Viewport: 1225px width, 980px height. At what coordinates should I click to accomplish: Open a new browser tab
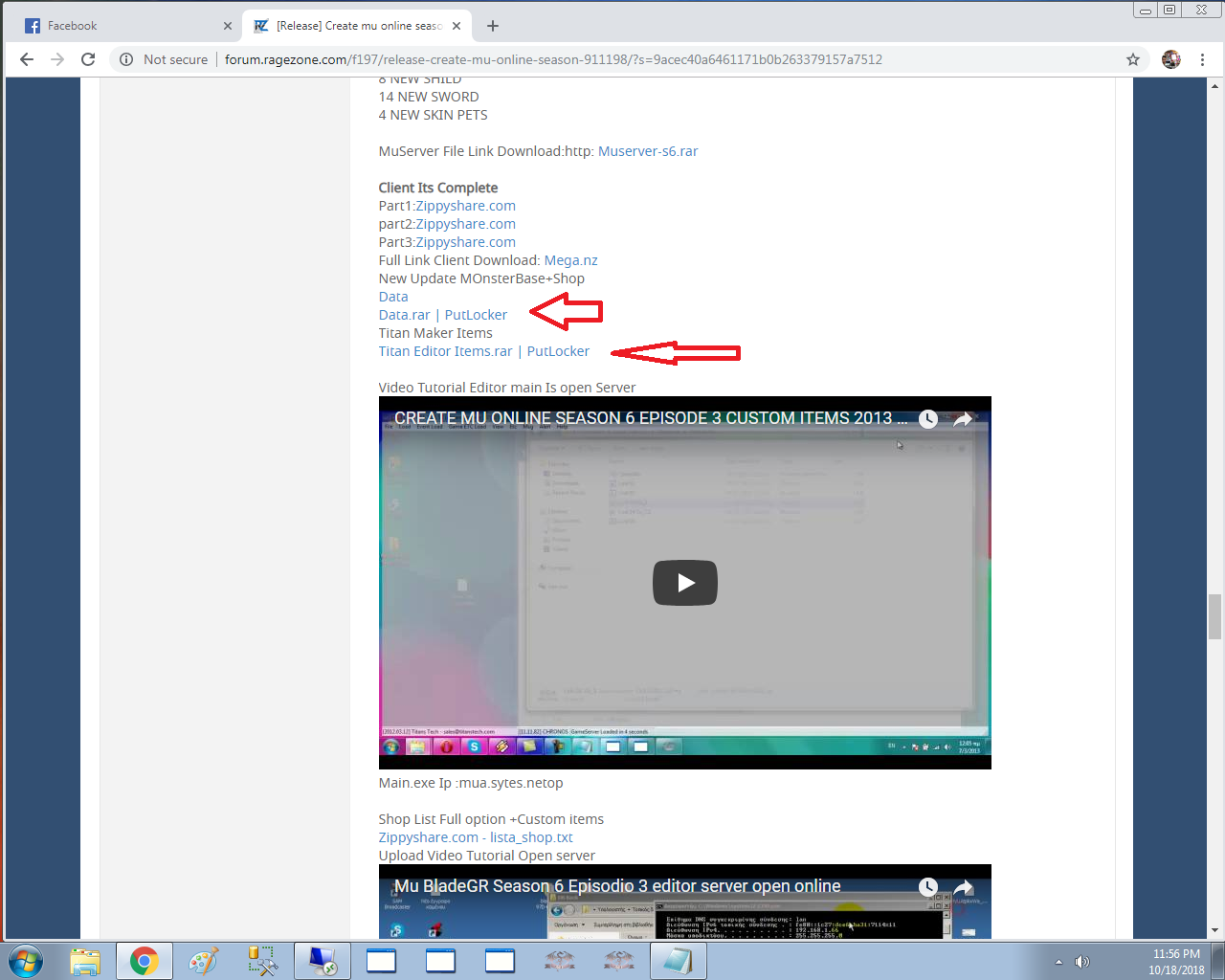coord(493,26)
